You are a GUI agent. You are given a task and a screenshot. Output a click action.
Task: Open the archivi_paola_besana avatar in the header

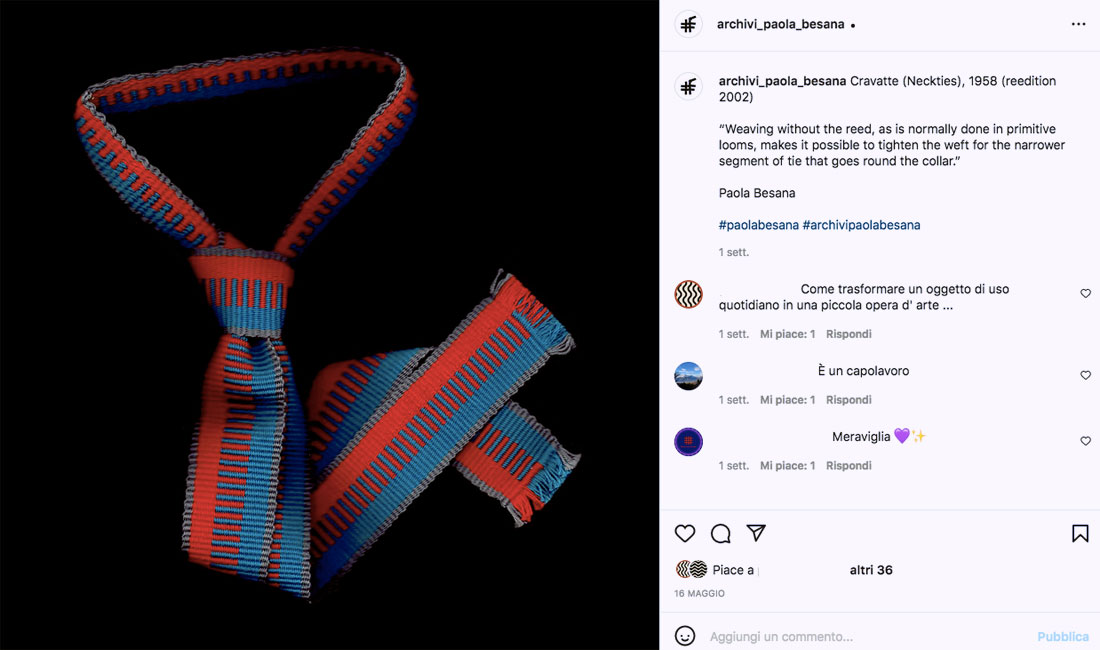[688, 25]
